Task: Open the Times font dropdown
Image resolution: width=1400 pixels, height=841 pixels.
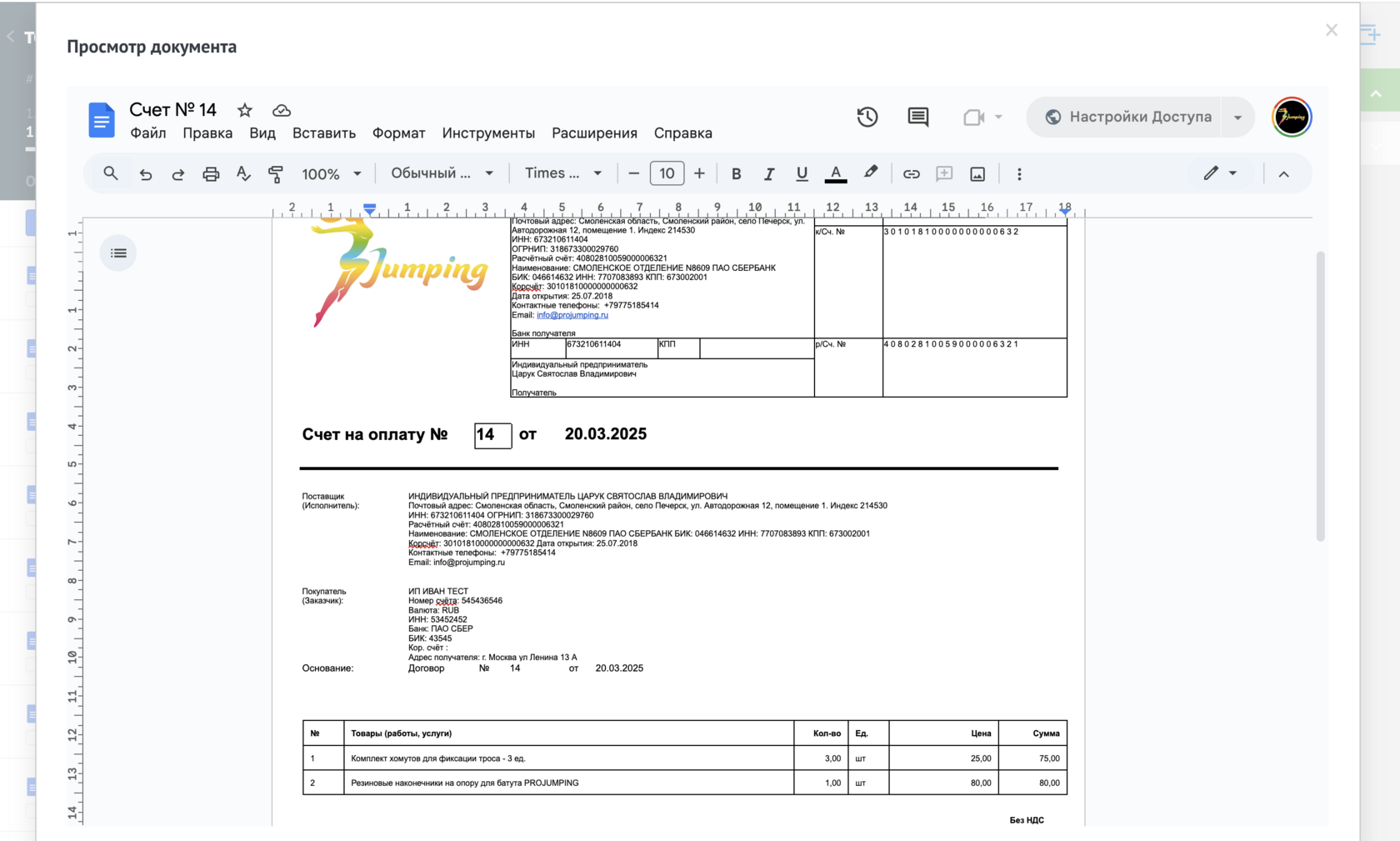Action: click(562, 173)
